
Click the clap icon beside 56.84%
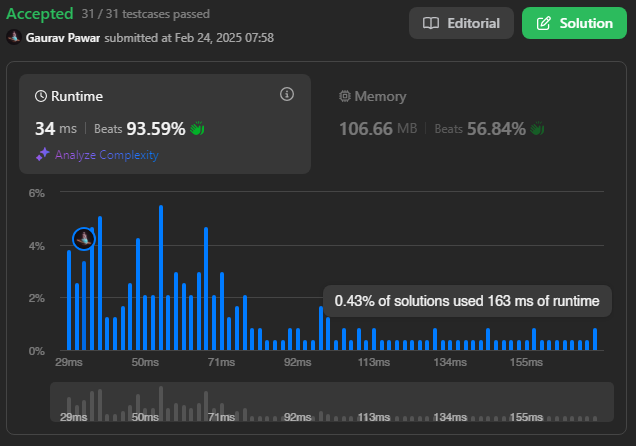coord(537,128)
